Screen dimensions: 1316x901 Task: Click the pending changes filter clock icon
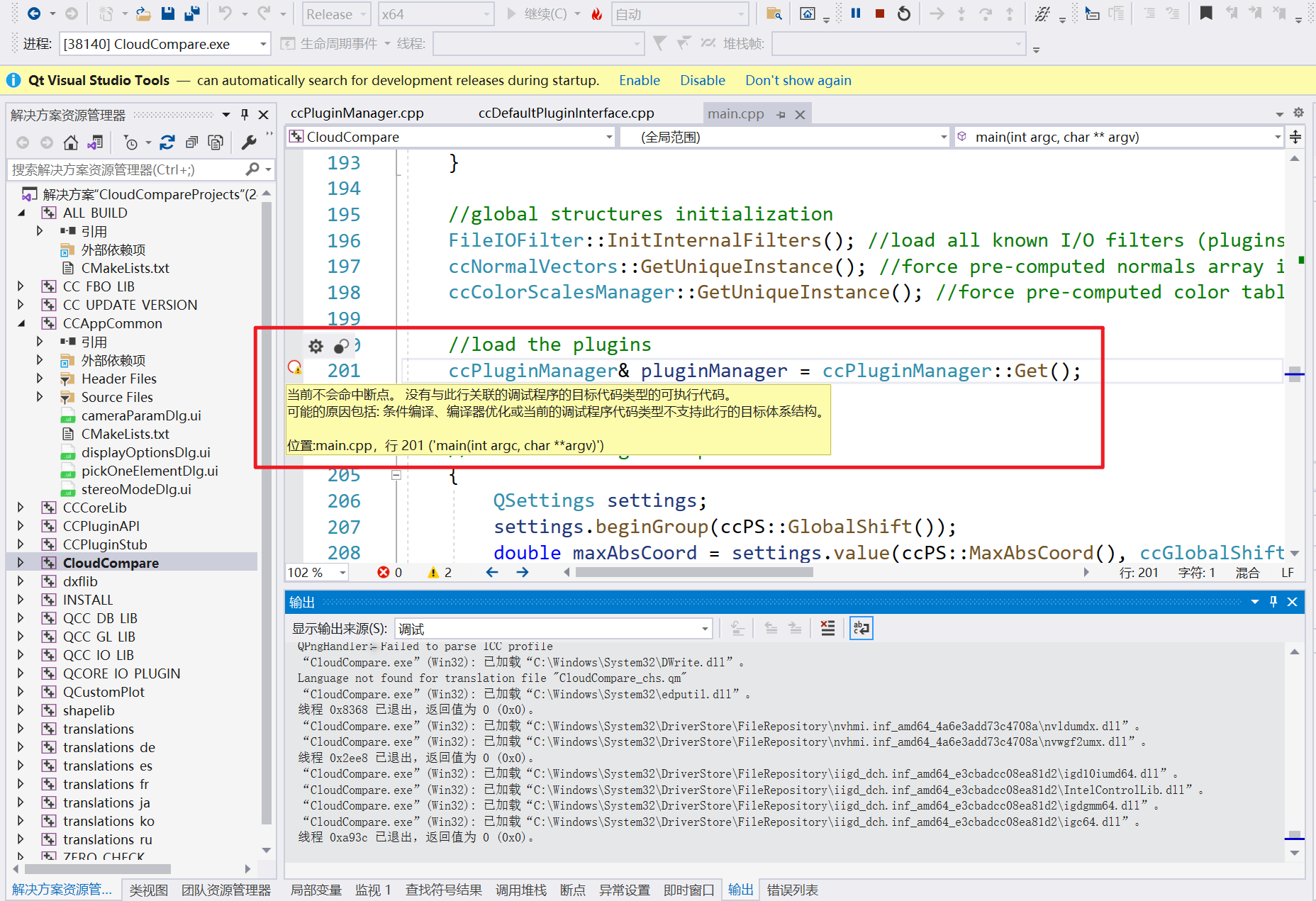130,143
